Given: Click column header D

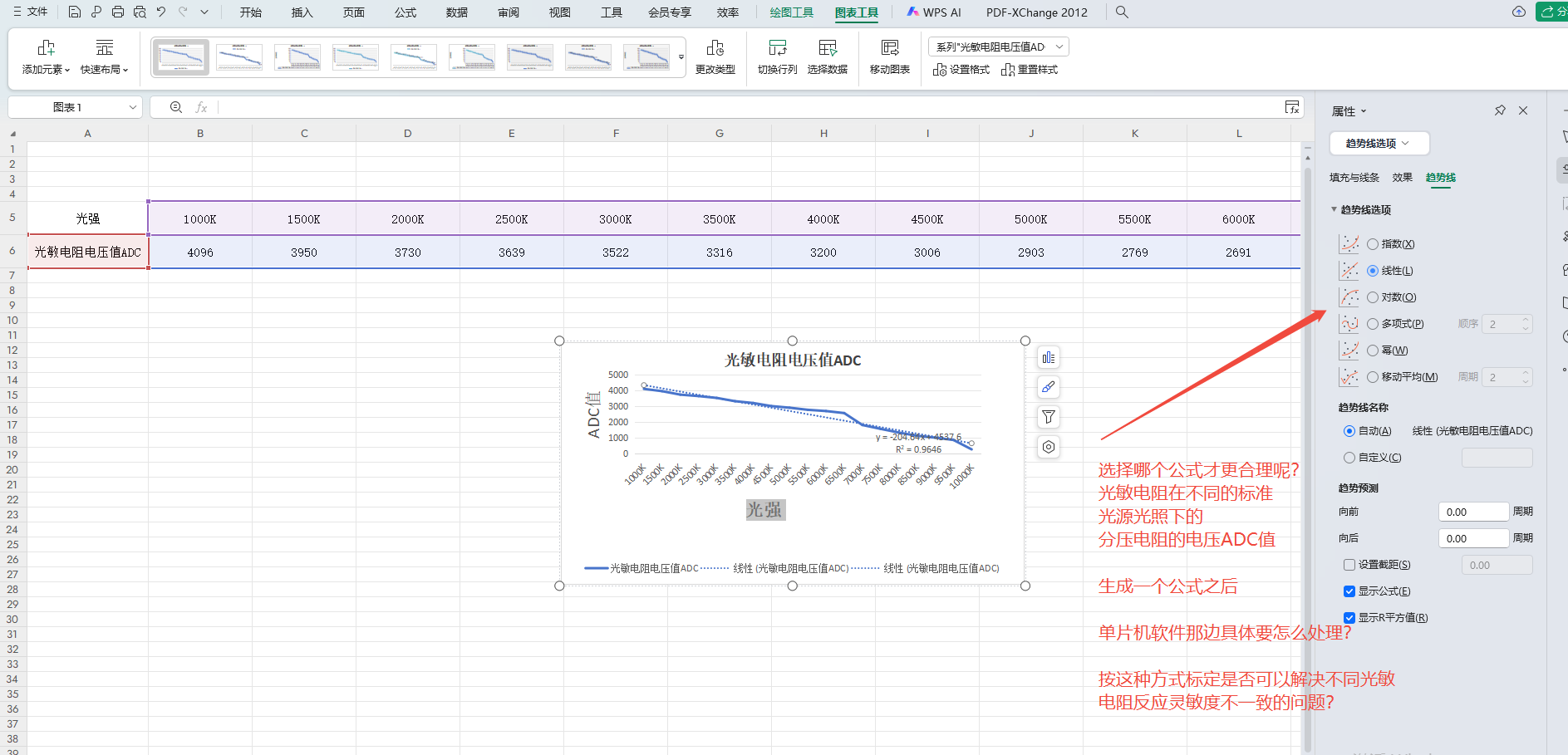Looking at the screenshot, I should [x=407, y=133].
